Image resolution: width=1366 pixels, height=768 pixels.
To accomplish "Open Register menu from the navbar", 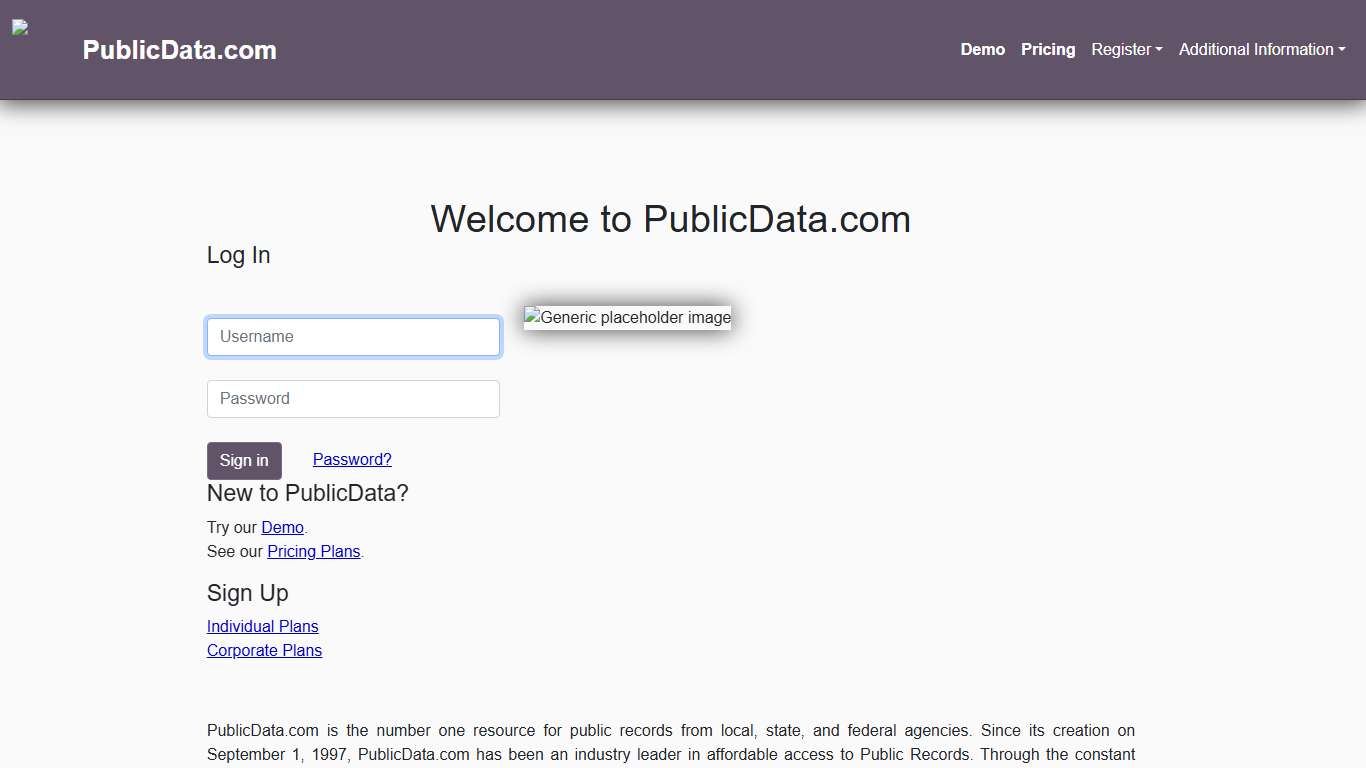I will coord(1126,49).
